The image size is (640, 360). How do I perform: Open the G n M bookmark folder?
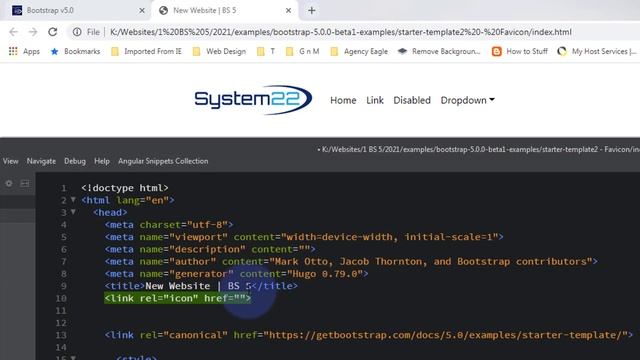pyautogui.click(x=302, y=51)
